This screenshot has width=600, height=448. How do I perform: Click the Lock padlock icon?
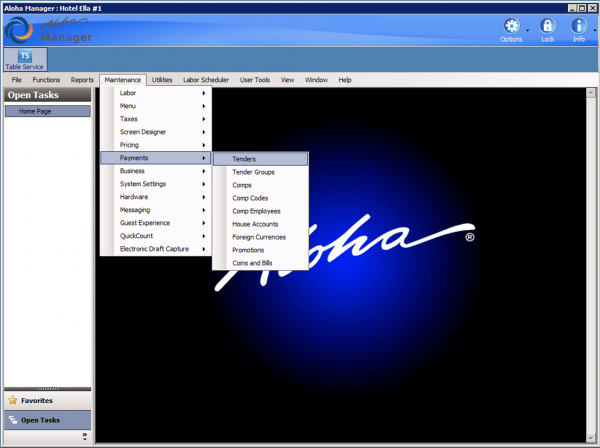point(548,26)
